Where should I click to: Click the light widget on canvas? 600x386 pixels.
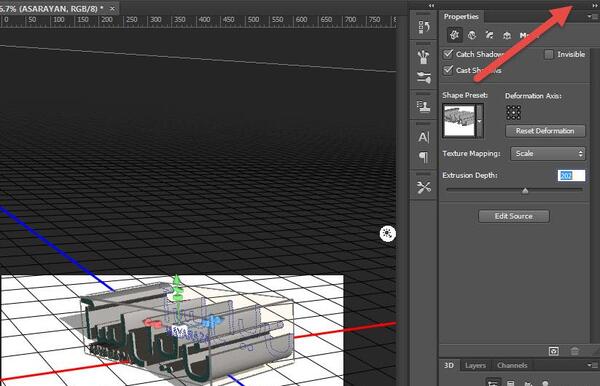coord(388,233)
